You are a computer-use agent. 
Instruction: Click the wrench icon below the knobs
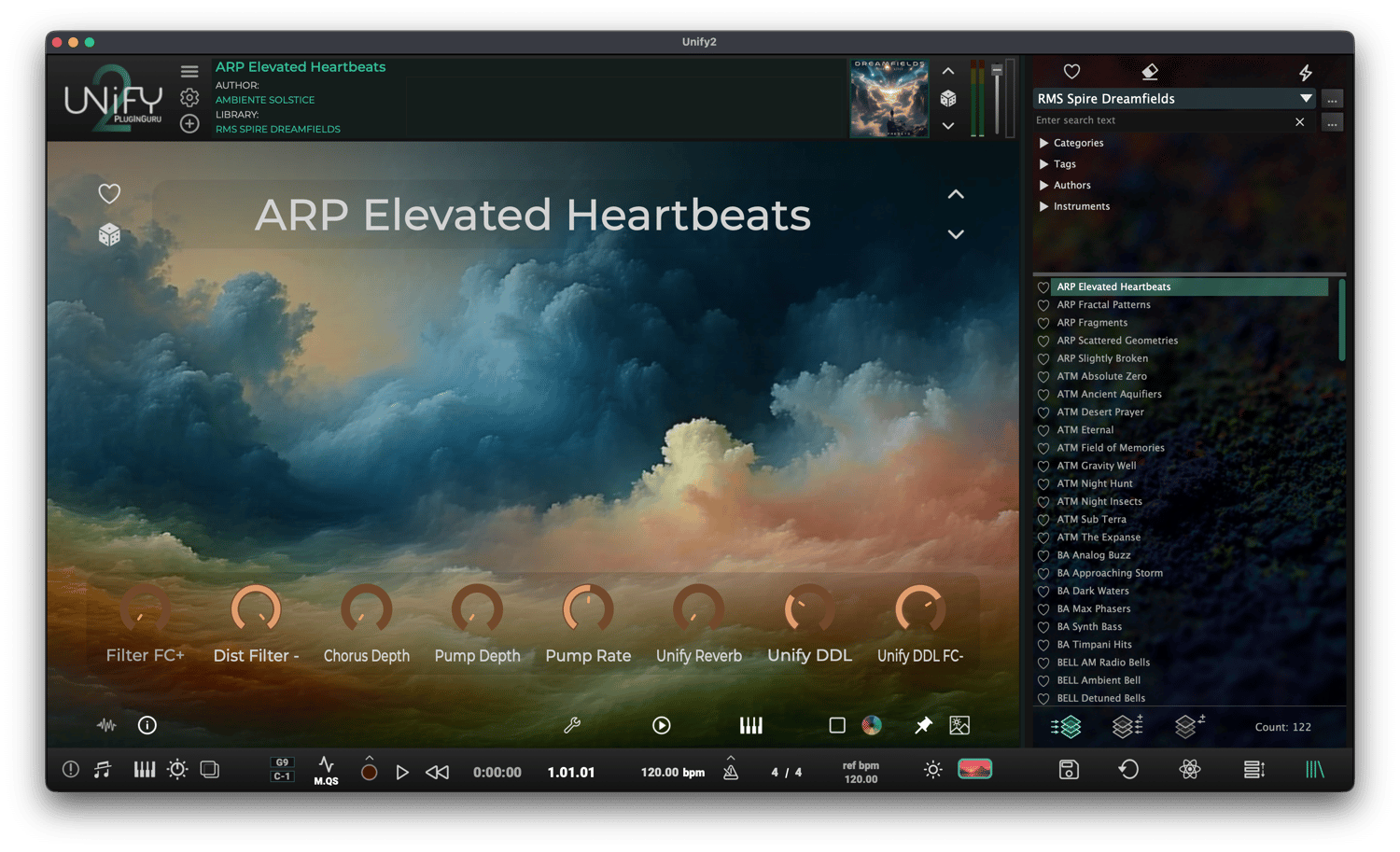tap(572, 725)
